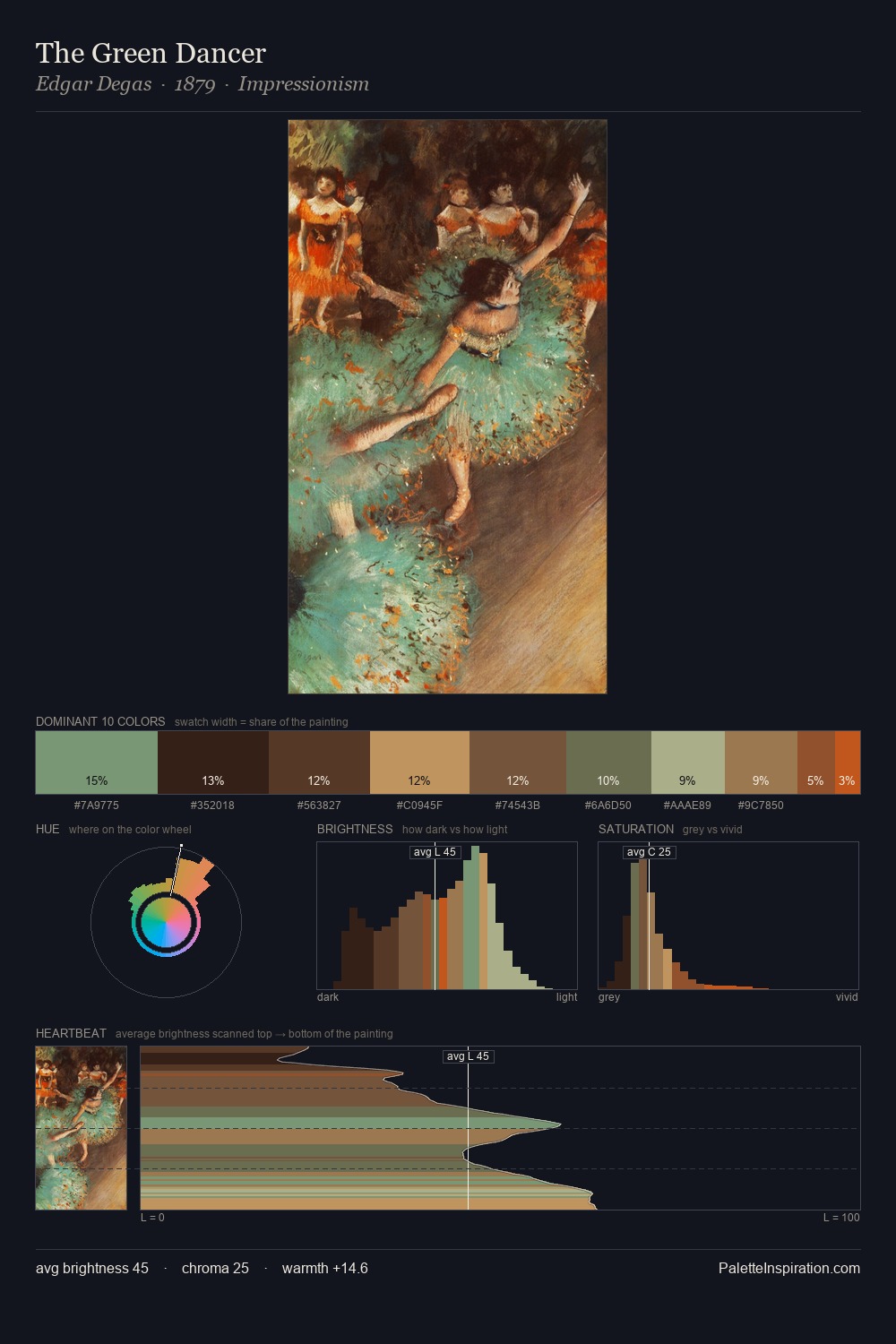Click the 'vivid' axis label under Saturation
Image resolution: width=896 pixels, height=1344 pixels.
click(x=847, y=996)
